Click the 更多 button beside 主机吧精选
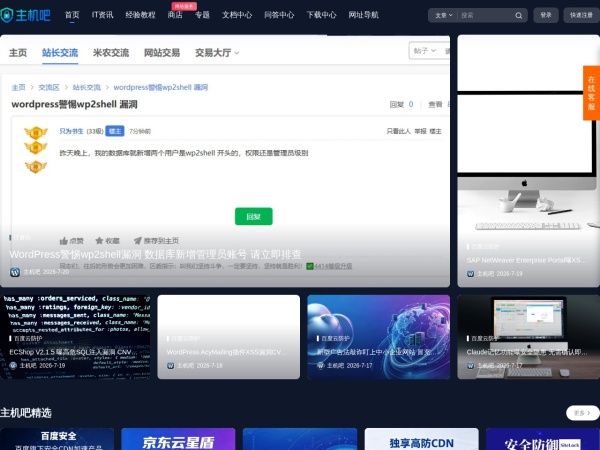The height and width of the screenshot is (450, 600). [x=582, y=413]
